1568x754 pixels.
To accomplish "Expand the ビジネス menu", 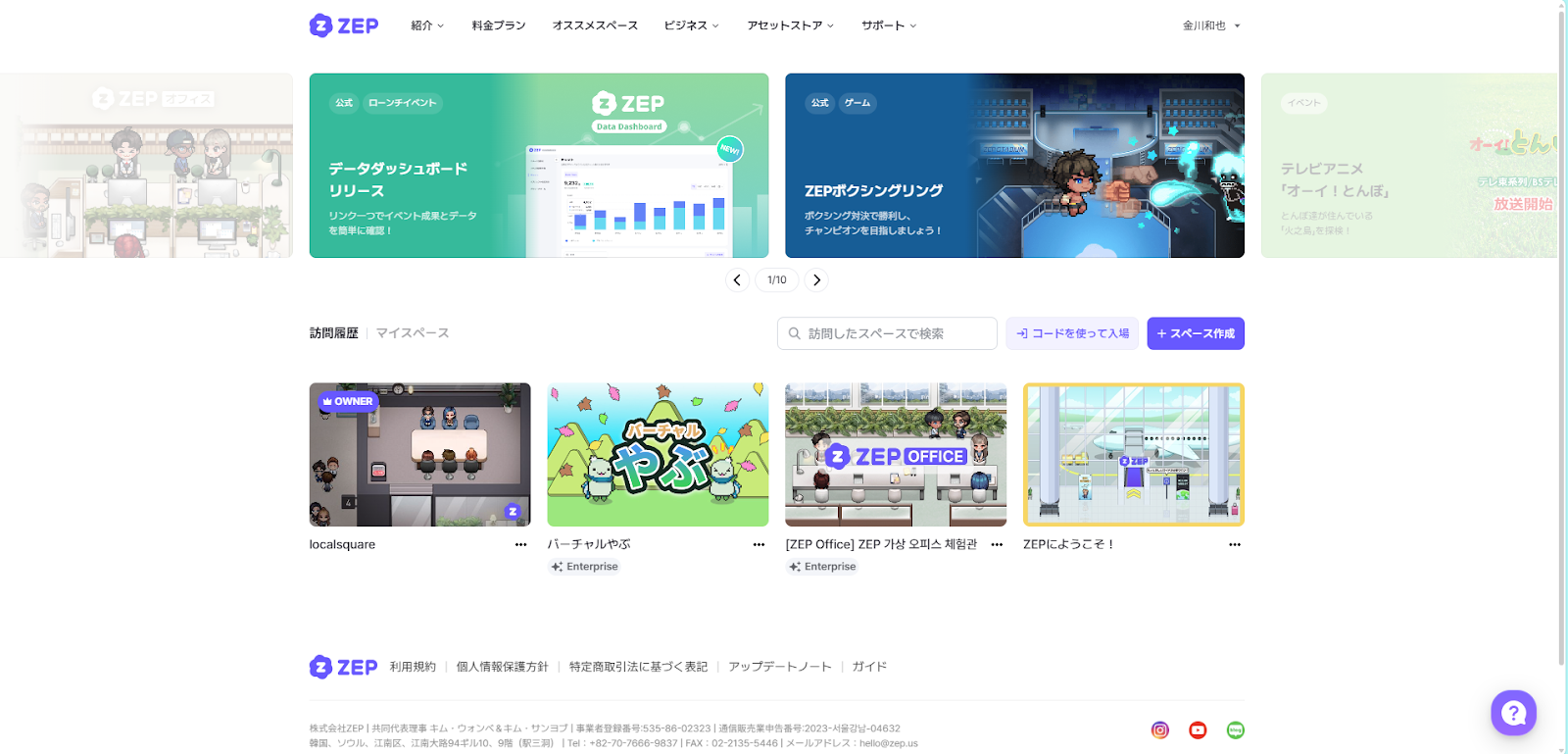I will coord(691,25).
